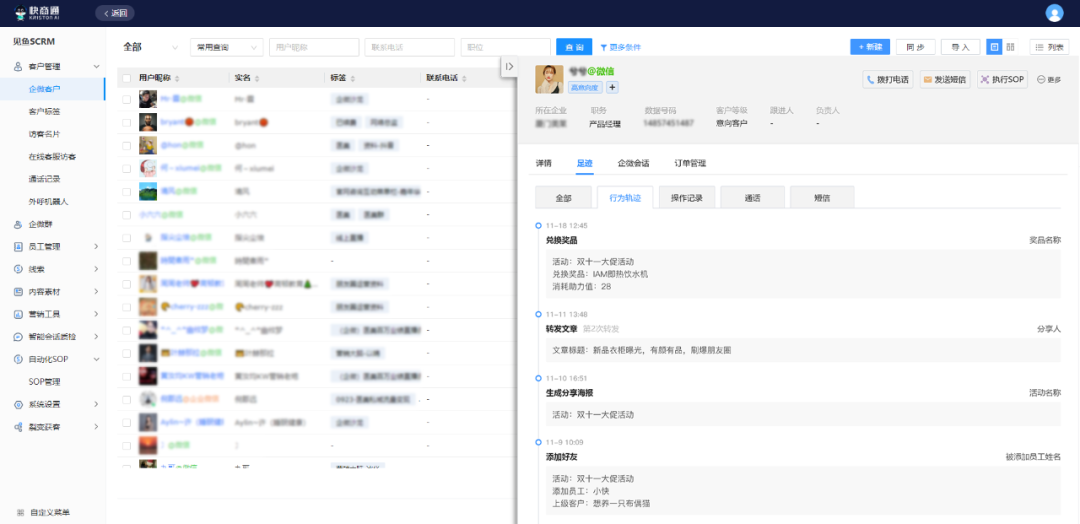This screenshot has height=524, width=1080.
Task: Run 执行SOP for this customer
Action: coord(1002,79)
